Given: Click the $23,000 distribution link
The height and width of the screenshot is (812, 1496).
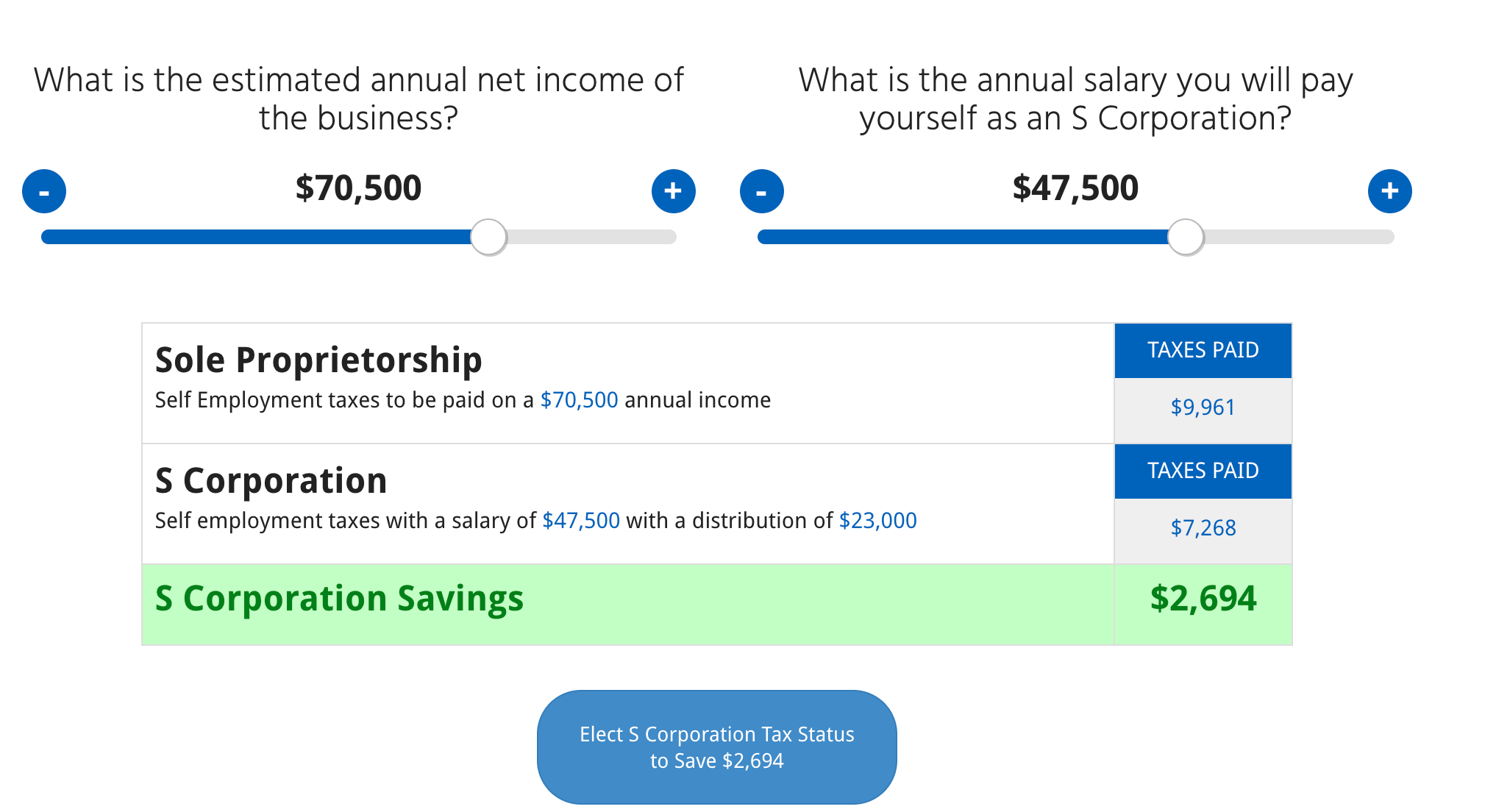Looking at the screenshot, I should click(878, 521).
